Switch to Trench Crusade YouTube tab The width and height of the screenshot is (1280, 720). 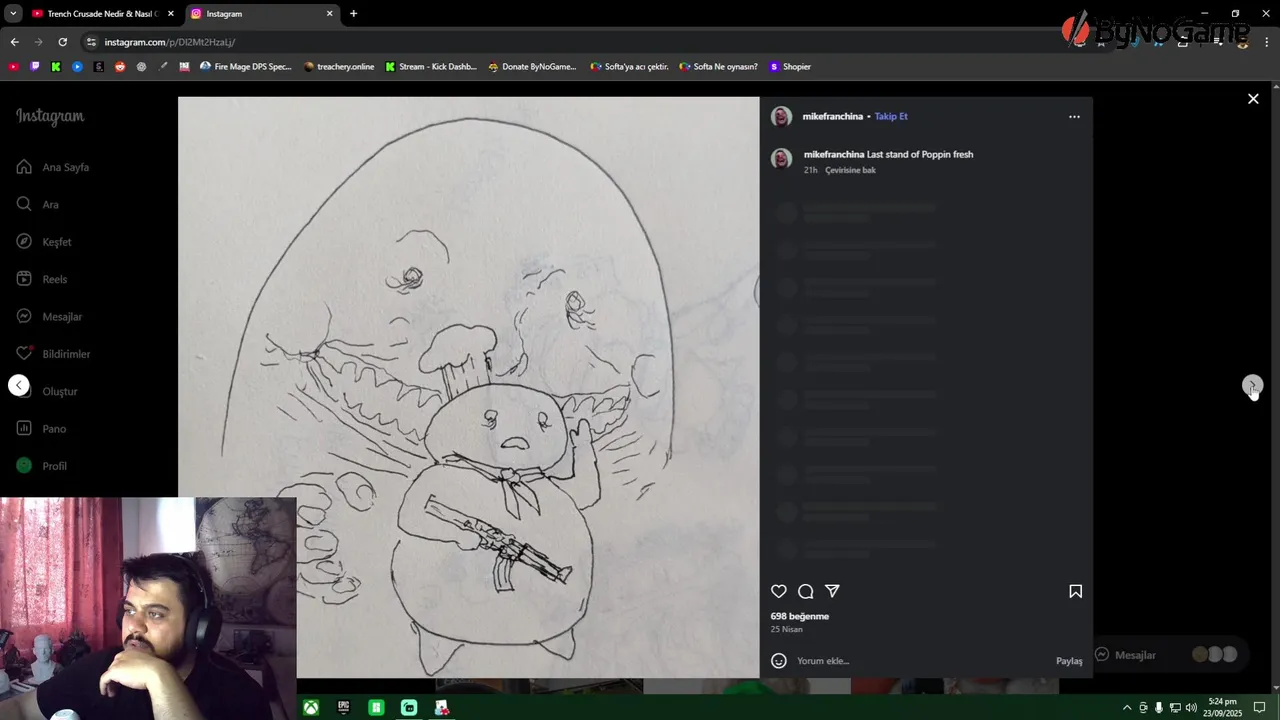click(100, 14)
